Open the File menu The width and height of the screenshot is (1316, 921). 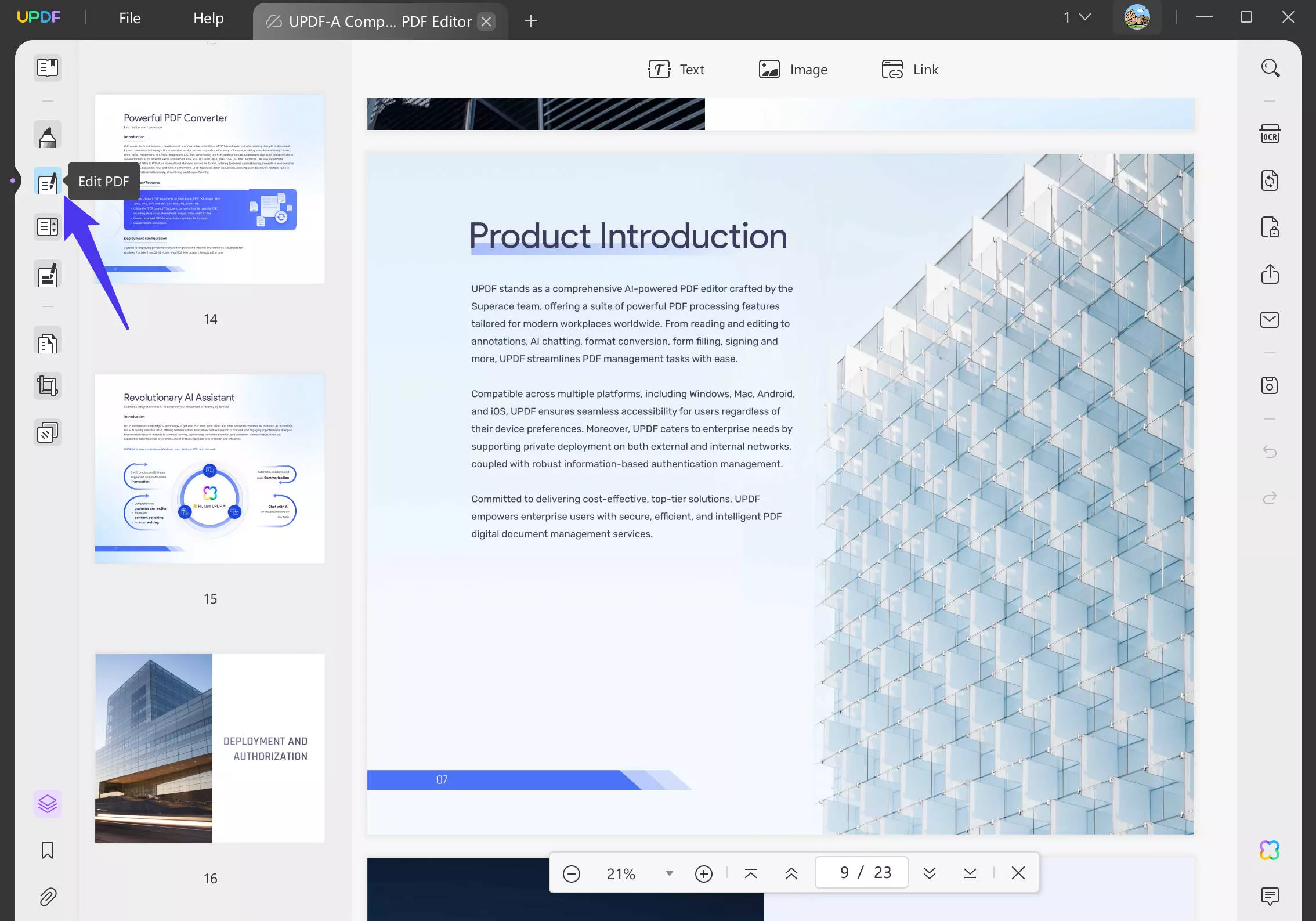[x=129, y=18]
